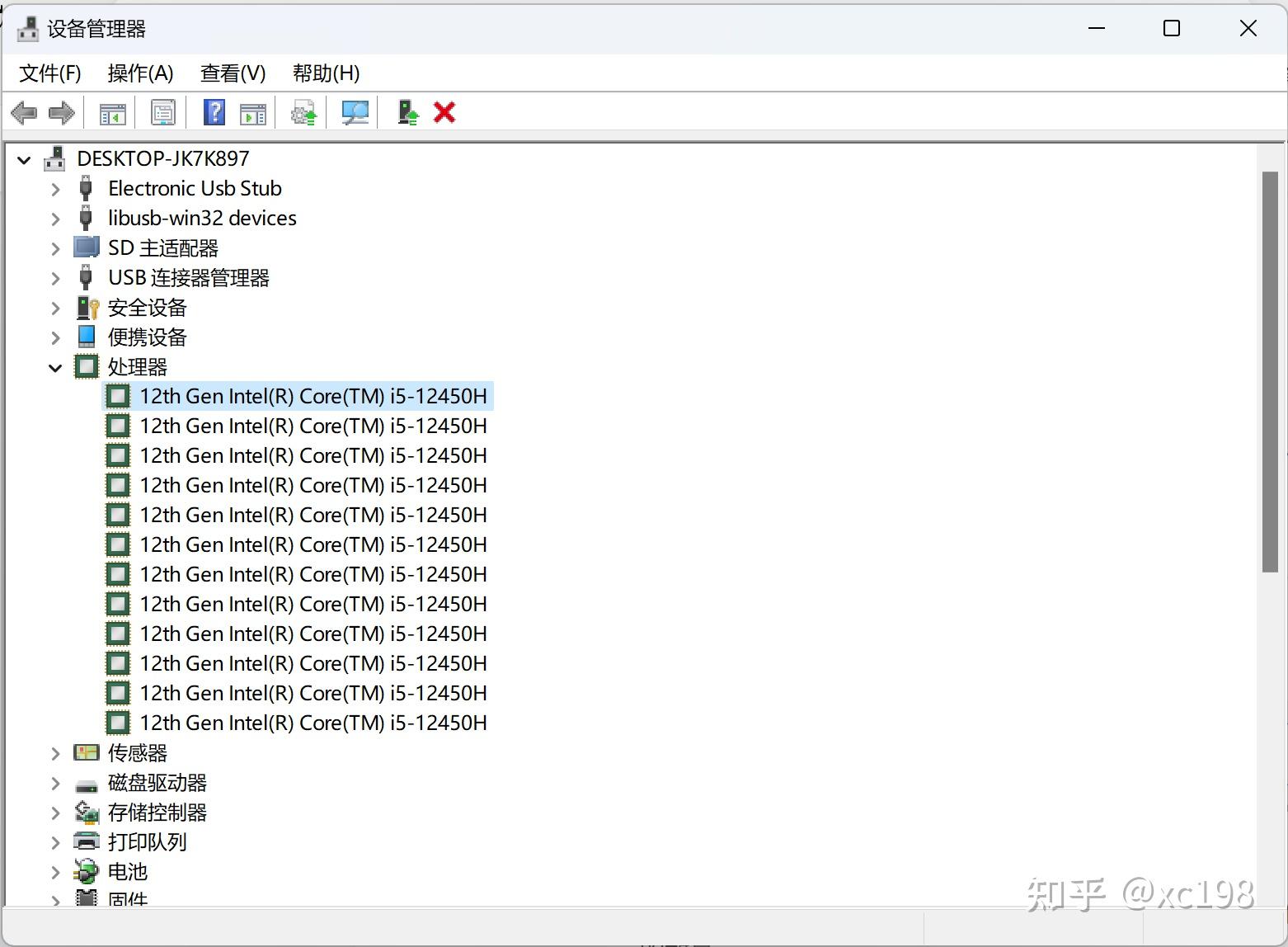Click the 设备管理器 title bar icon
1288x947 pixels.
(x=28, y=29)
